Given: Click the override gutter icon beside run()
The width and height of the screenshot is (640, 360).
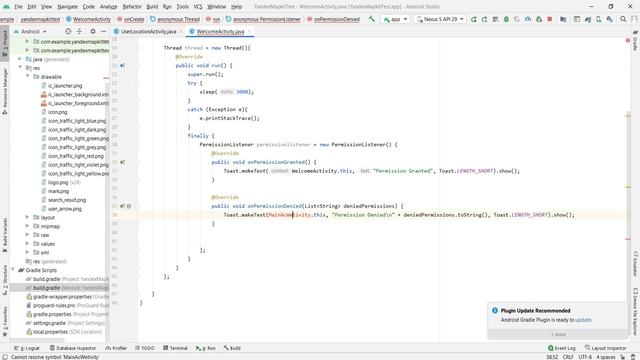Looking at the screenshot, I should click(122, 65).
